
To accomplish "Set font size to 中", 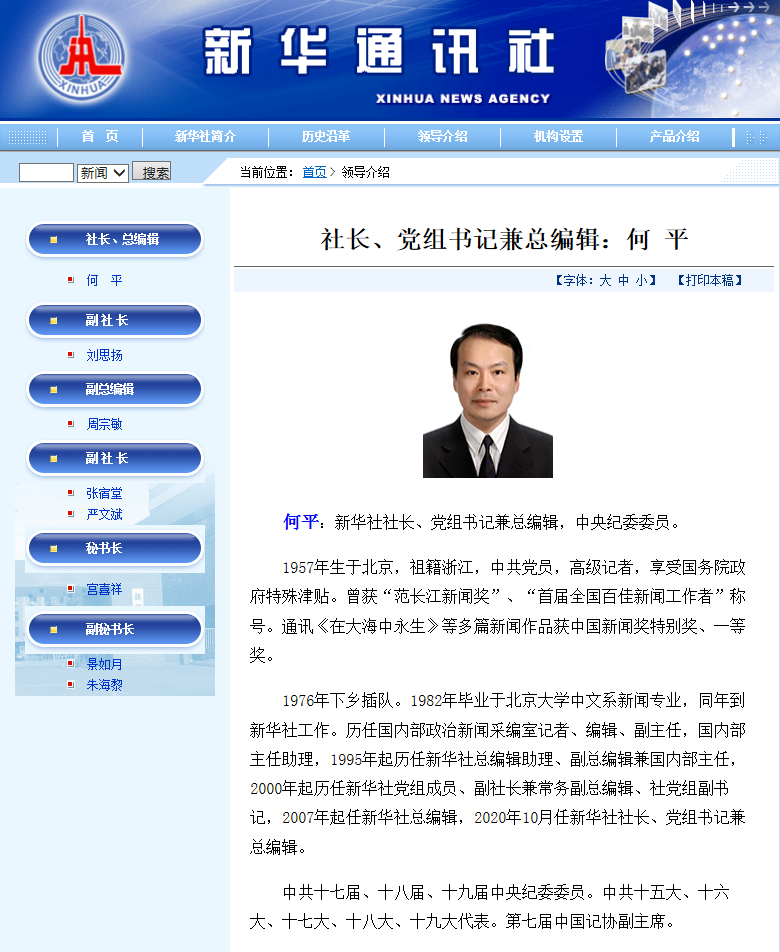I will 623,280.
